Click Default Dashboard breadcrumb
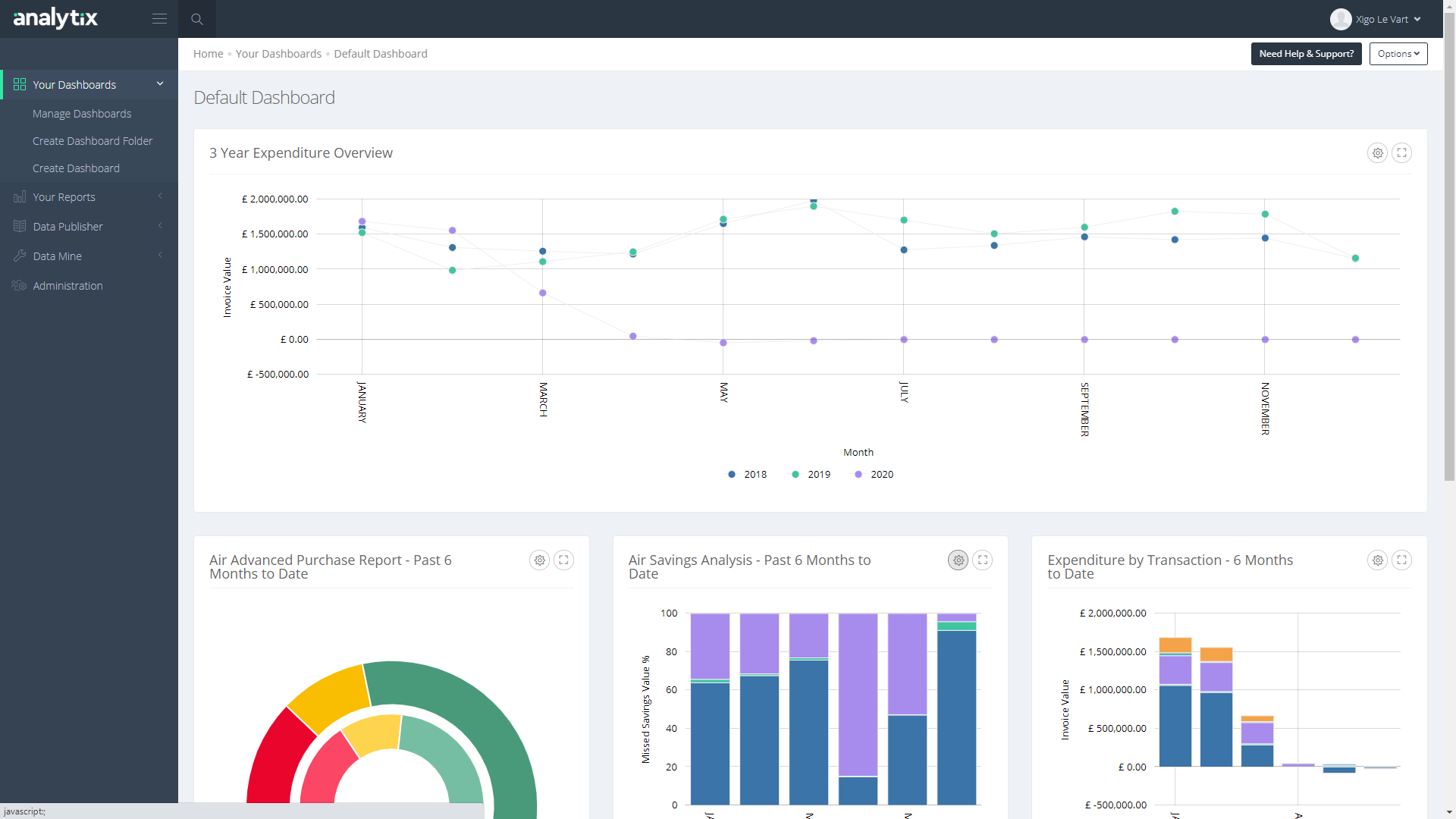1456x819 pixels. [381, 54]
